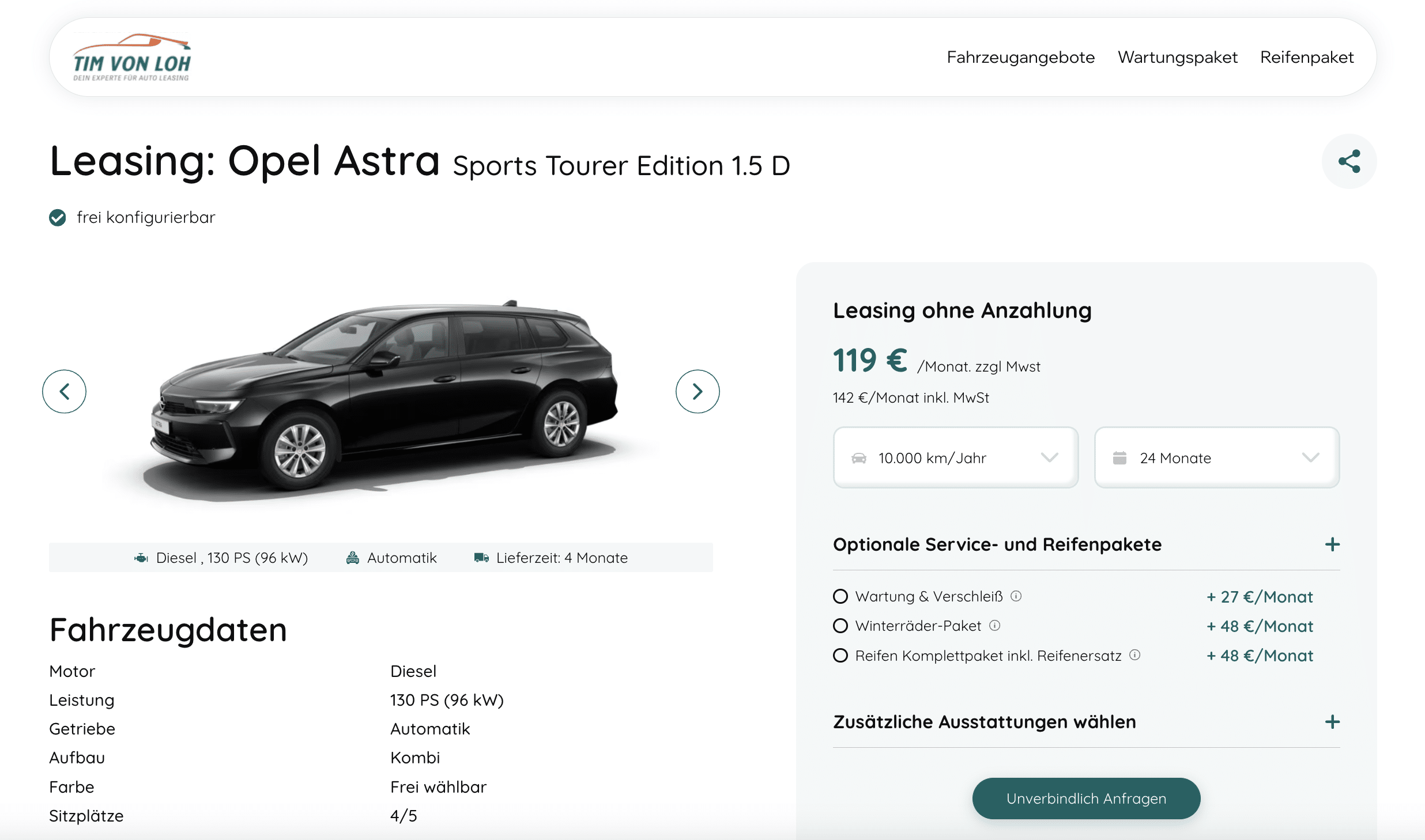
Task: Click the Leistung value 130 PS (96 kW)
Action: point(447,700)
